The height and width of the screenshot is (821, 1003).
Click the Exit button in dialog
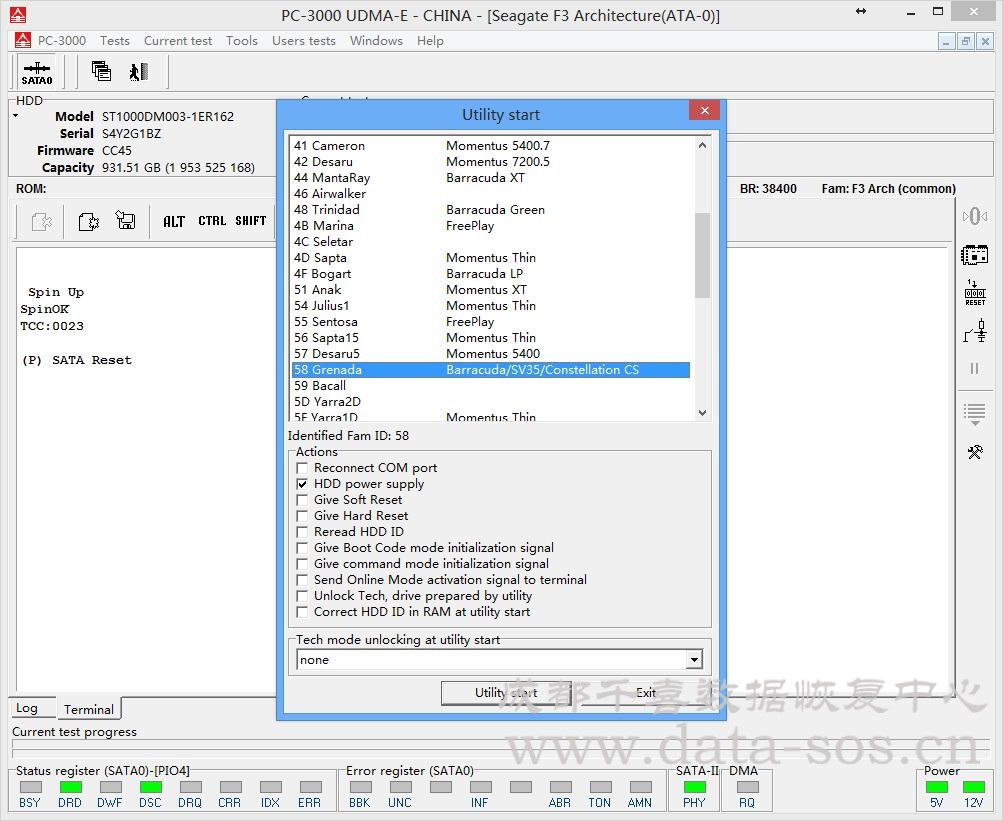[x=646, y=693]
